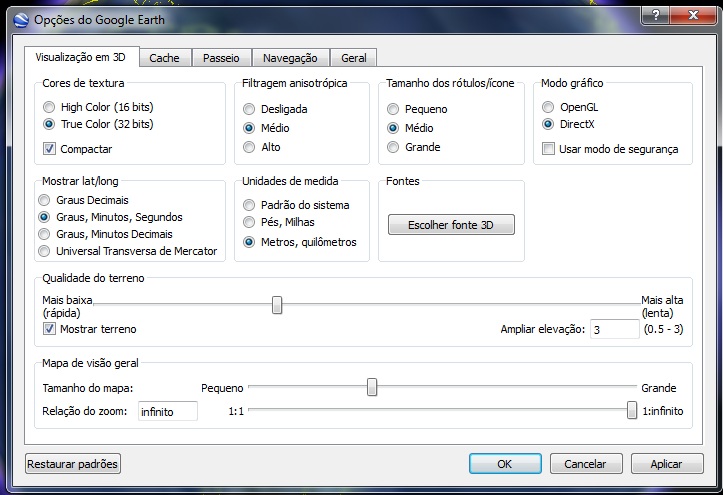Open the Passeio tab
The image size is (723, 495).
click(x=221, y=58)
